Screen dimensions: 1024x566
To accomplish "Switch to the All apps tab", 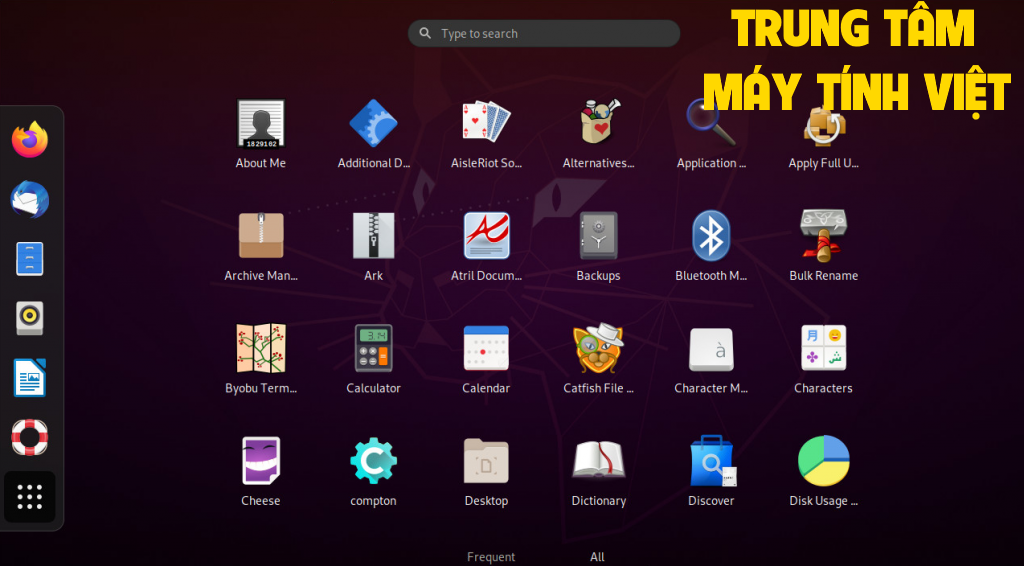I will 597,557.
